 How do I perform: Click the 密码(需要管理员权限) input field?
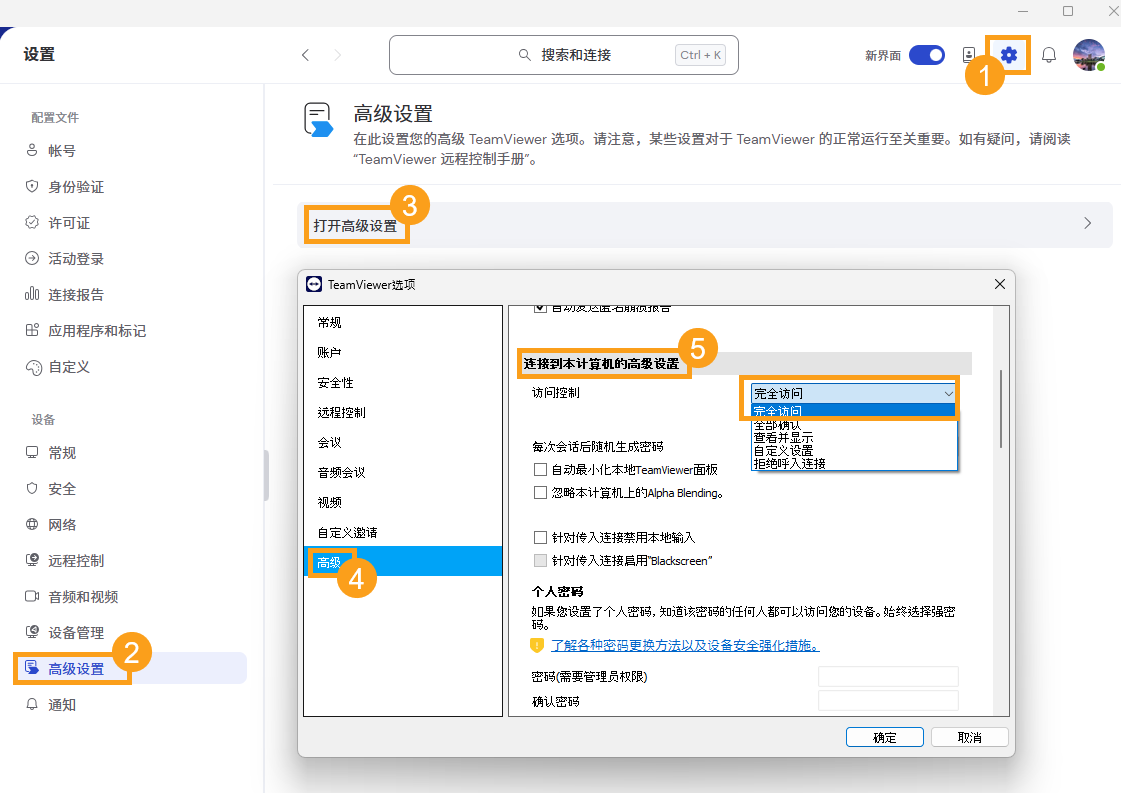point(888,676)
